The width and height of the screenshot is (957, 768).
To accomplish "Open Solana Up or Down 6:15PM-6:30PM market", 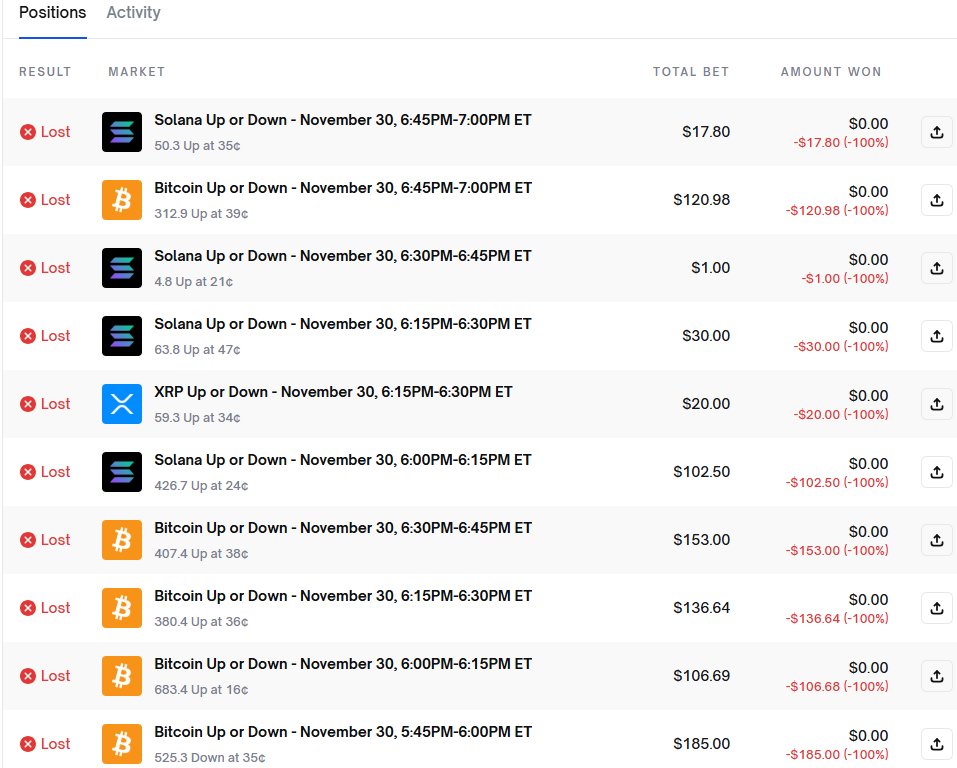I will [342, 324].
